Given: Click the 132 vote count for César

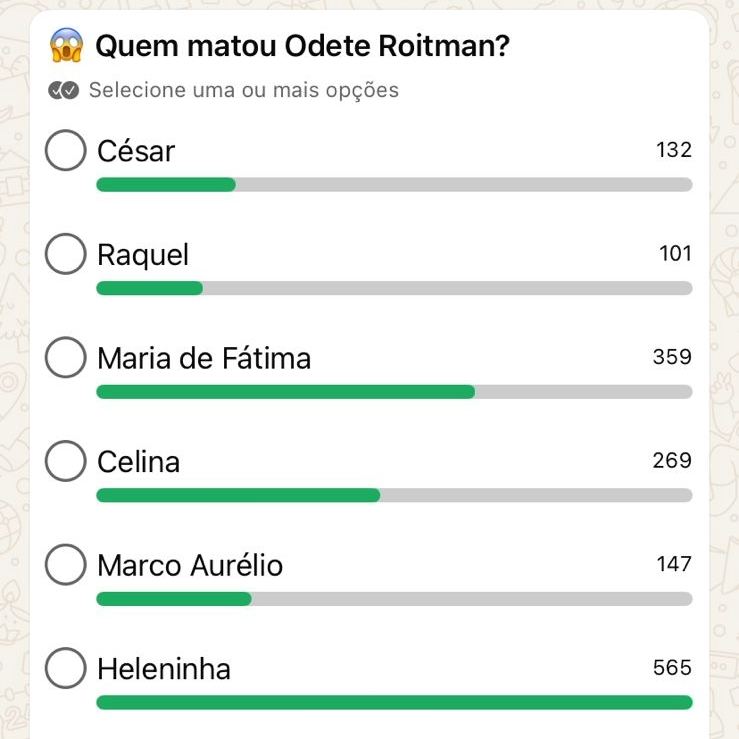Looking at the screenshot, I should tap(674, 150).
